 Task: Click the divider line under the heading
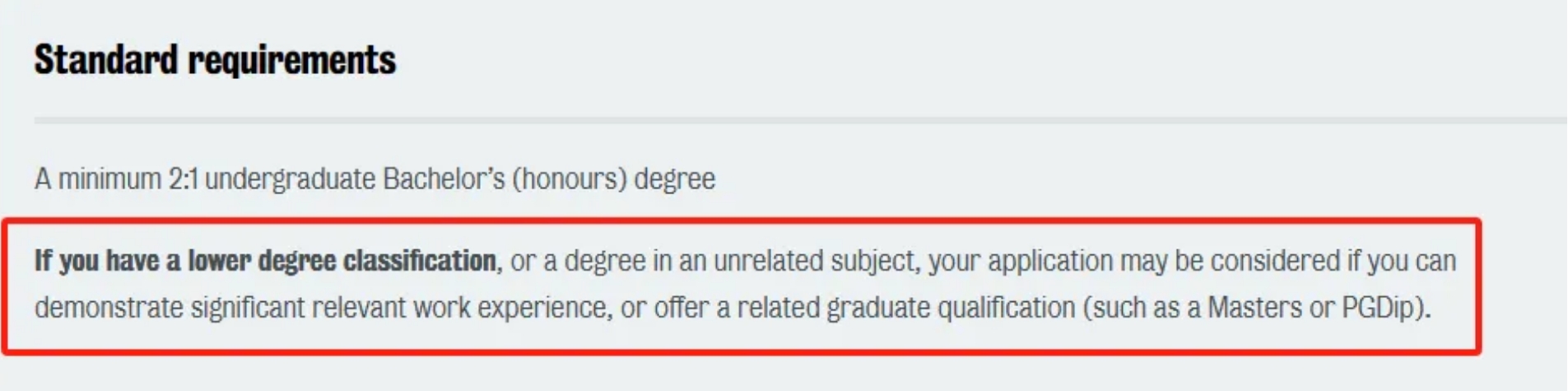point(800,120)
